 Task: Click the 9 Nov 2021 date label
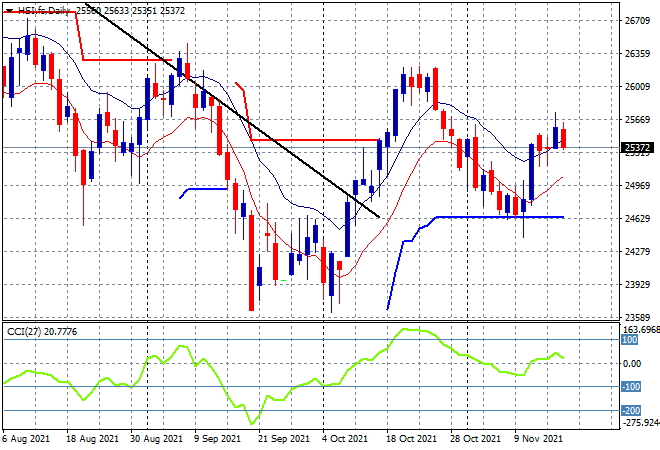[x=538, y=439]
